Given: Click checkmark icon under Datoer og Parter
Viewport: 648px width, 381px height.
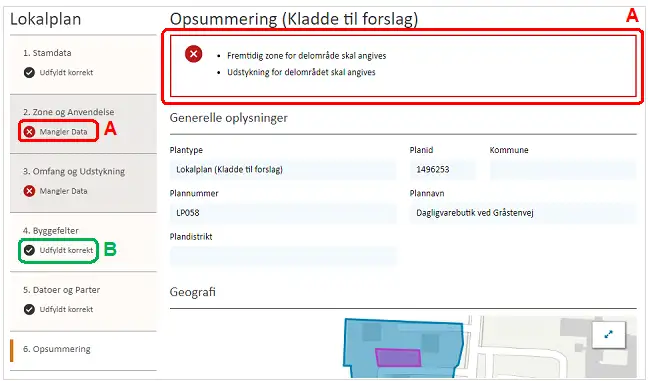Looking at the screenshot, I should click(29, 309).
